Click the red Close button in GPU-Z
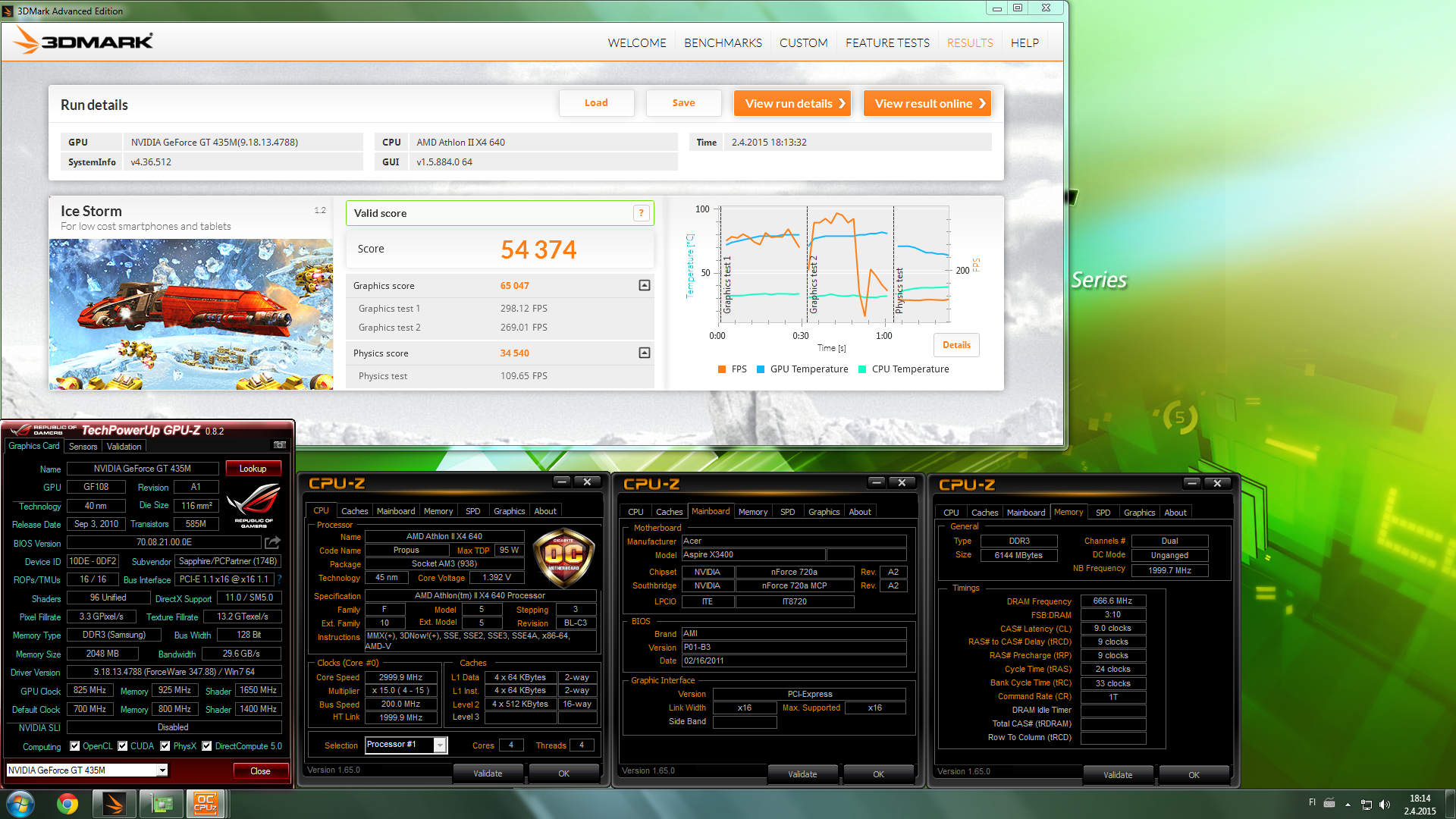This screenshot has width=1456, height=819. (260, 771)
